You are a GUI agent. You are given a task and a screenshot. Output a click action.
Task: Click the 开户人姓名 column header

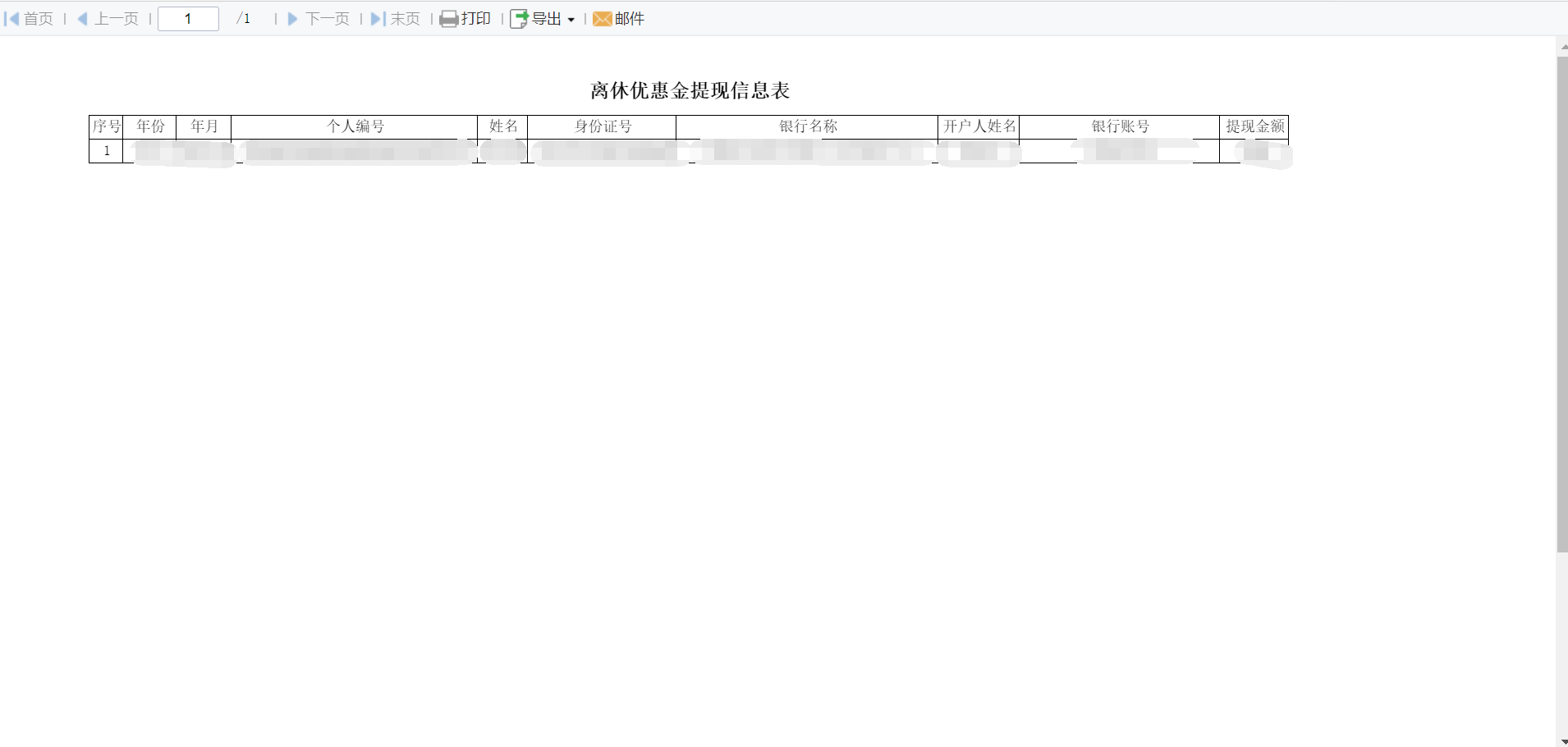[x=979, y=126]
